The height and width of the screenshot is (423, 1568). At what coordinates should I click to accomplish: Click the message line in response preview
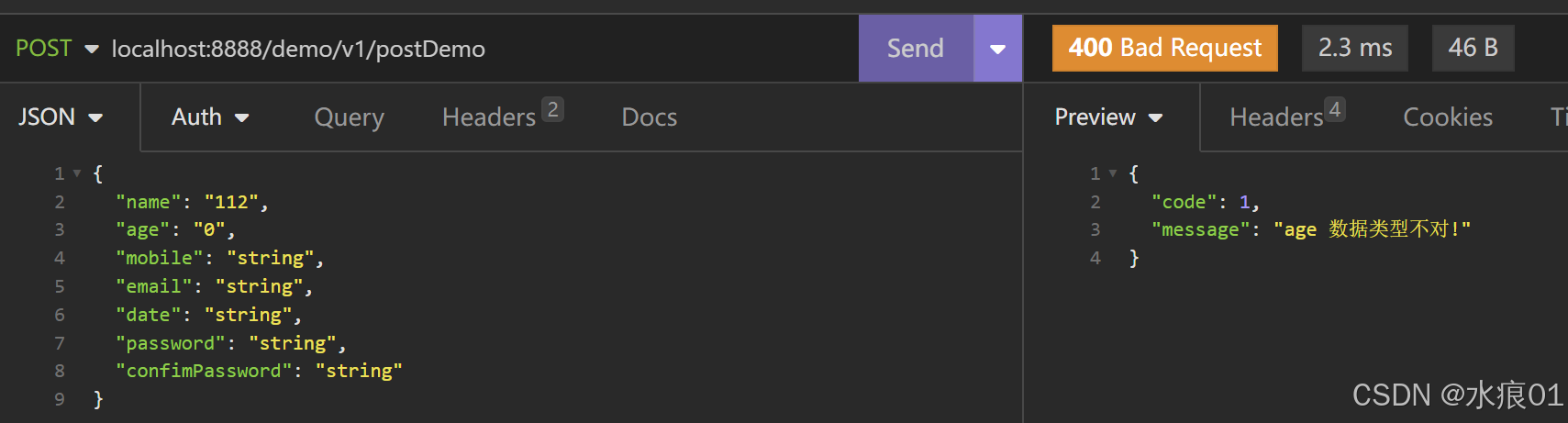pyautogui.click(x=1311, y=229)
